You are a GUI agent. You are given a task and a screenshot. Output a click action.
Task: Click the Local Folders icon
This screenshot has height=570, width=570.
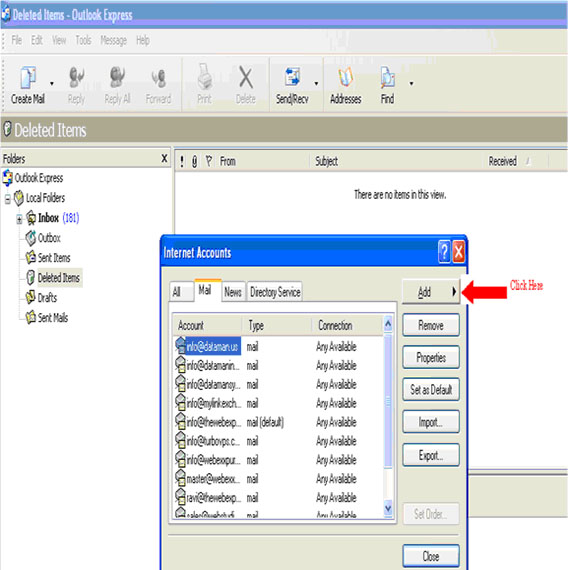click(19, 198)
